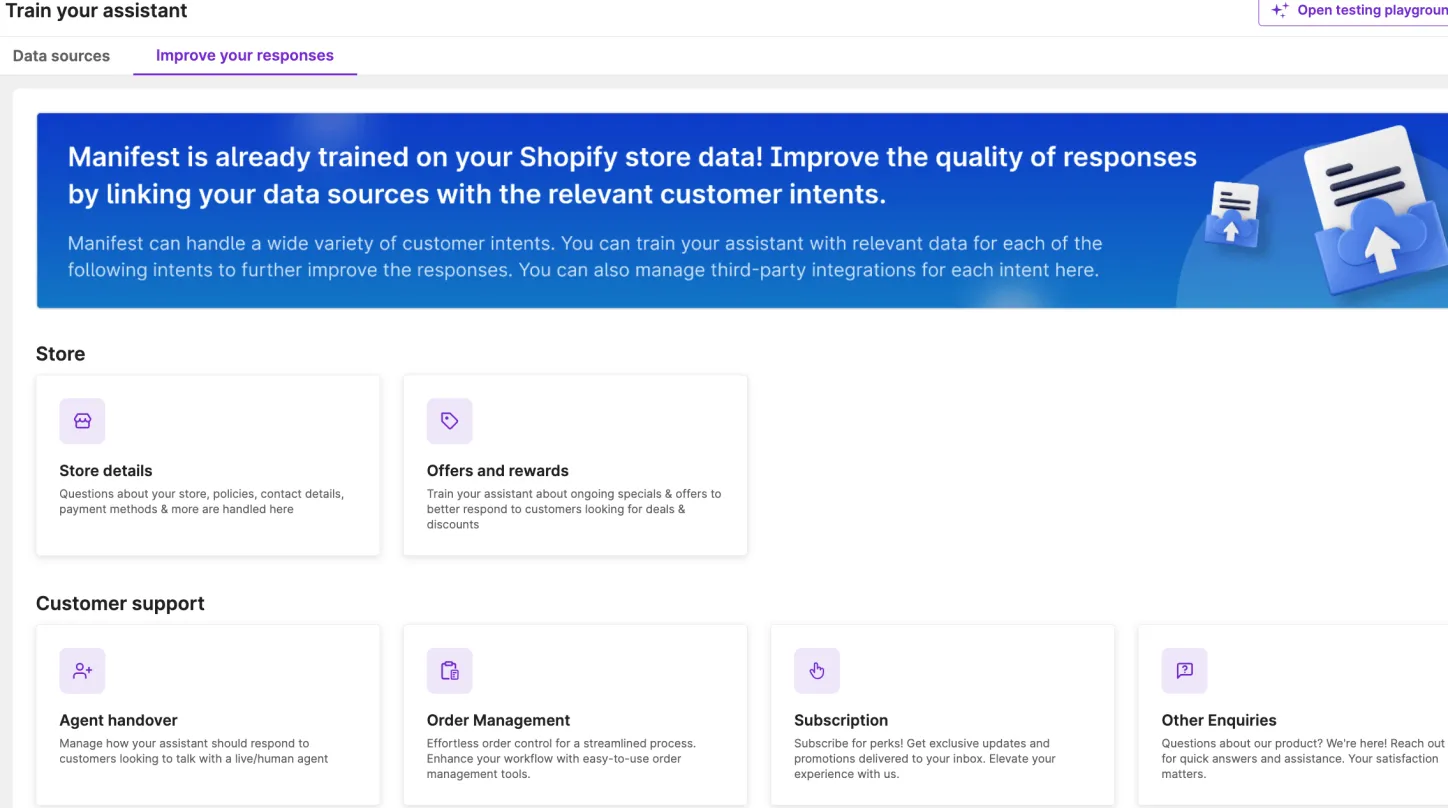Screen dimensions: 1448x808
Task: Click the Offers and rewards description text
Action: click(x=574, y=509)
